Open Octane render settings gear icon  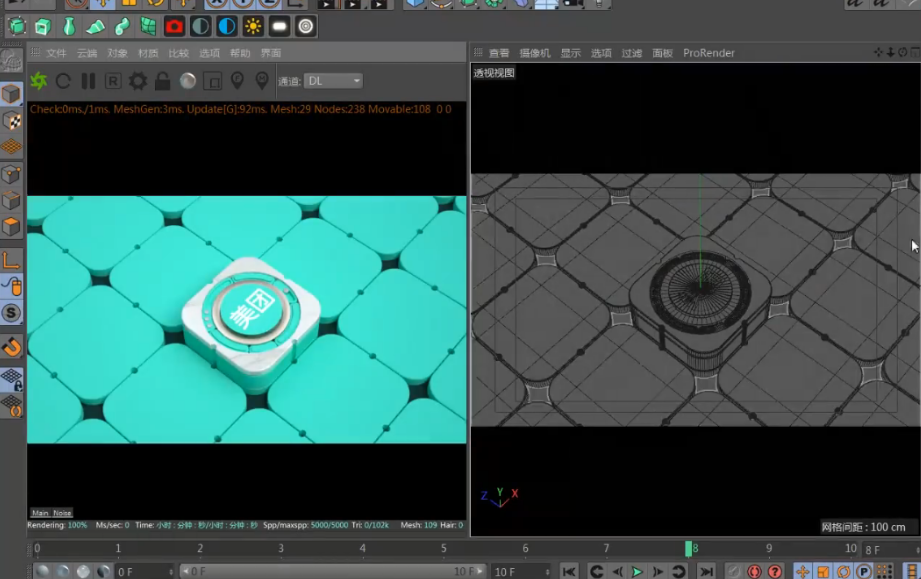[138, 81]
